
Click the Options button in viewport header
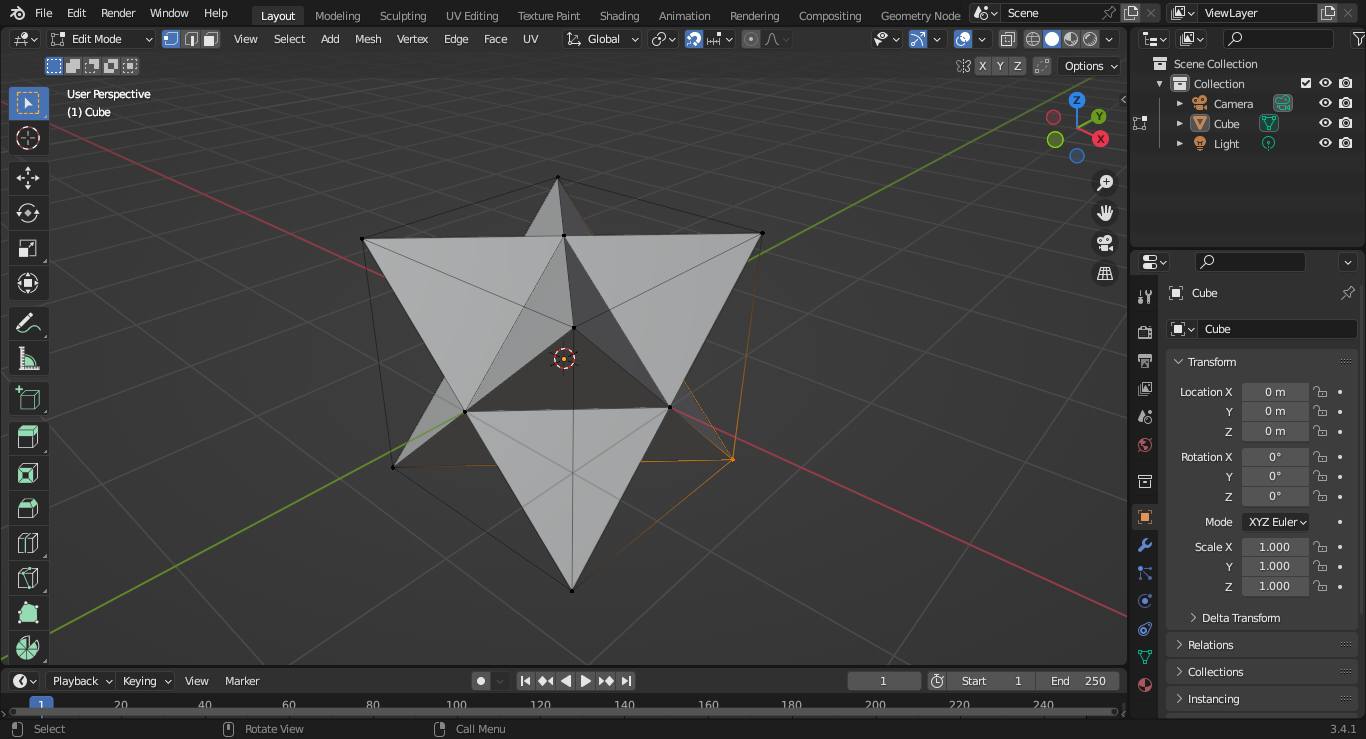pos(1089,66)
